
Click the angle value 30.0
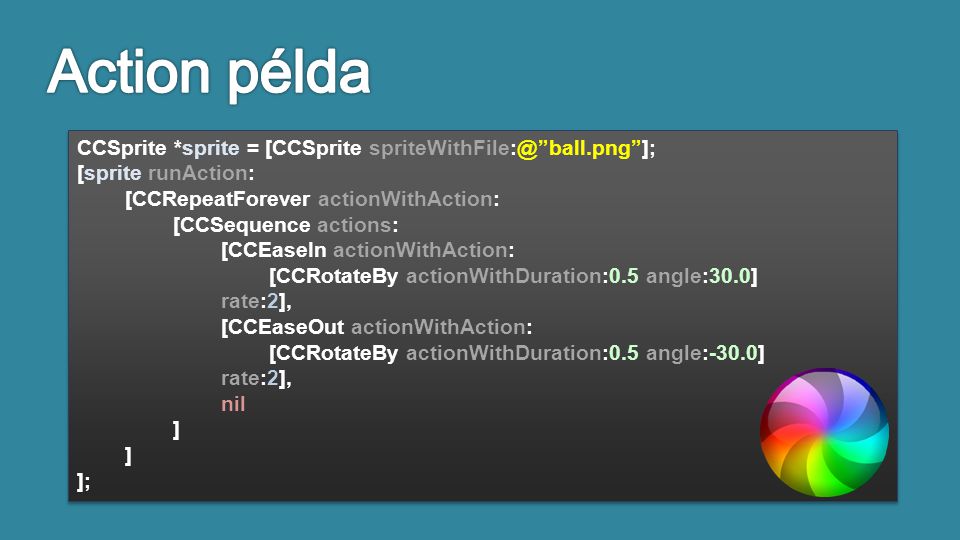tap(729, 276)
